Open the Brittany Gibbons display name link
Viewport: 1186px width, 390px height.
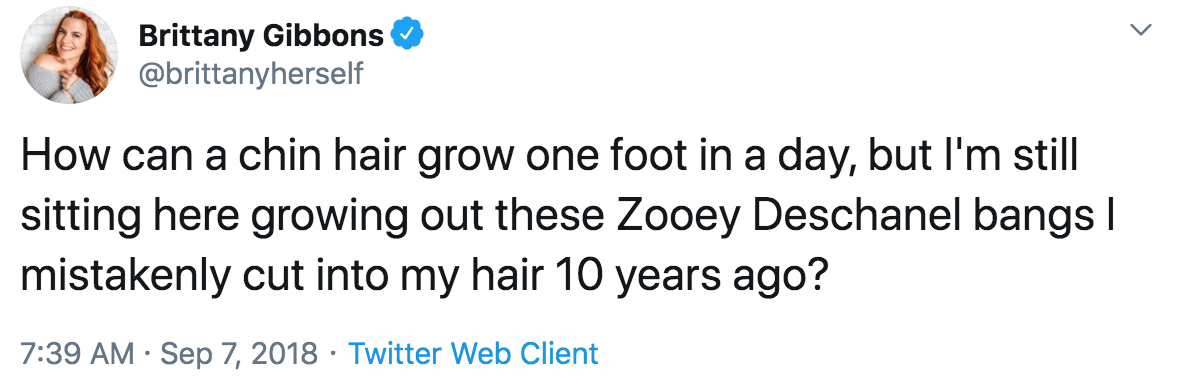pyautogui.click(x=261, y=36)
